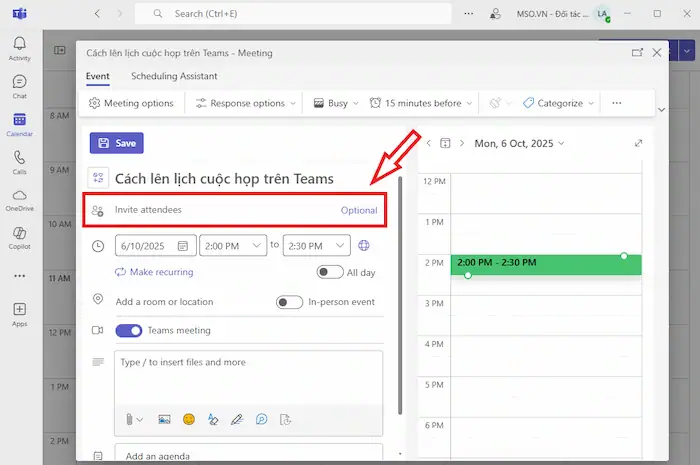700x465 pixels.
Task: Switch to the Scheduling Assistant tab
Action: (174, 76)
